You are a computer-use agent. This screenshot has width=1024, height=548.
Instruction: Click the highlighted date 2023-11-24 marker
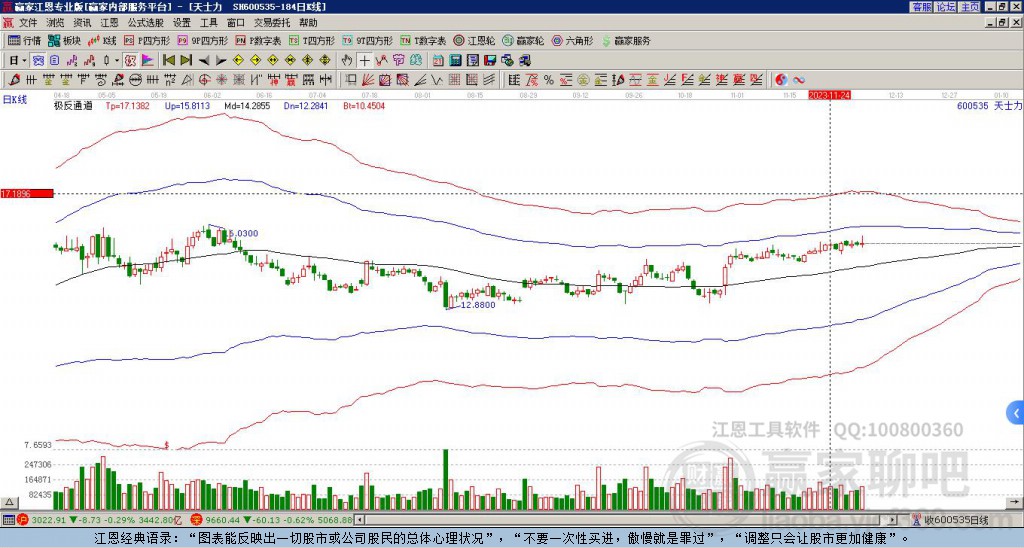coord(829,95)
